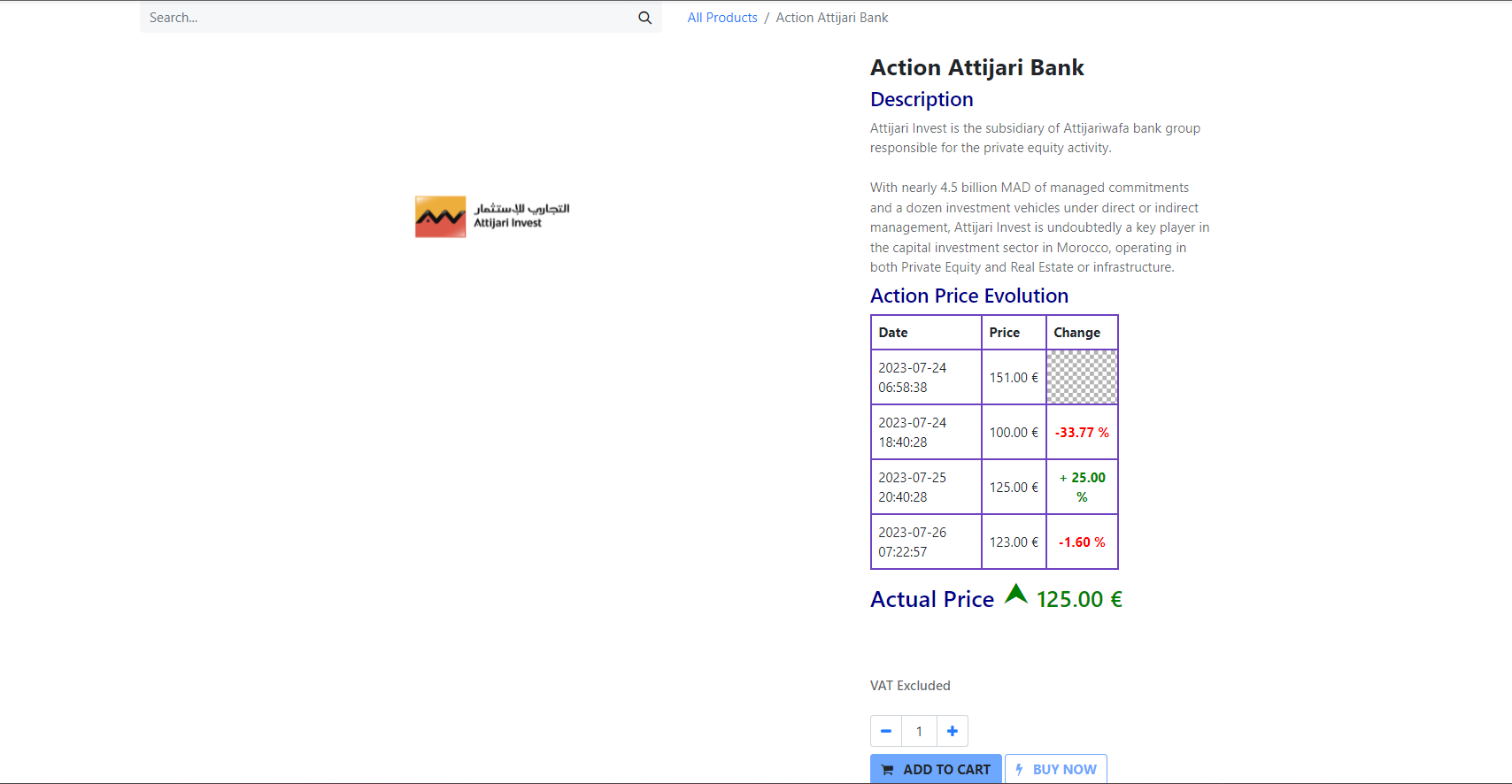Viewport: 1512px width, 784px height.
Task: Click the Actual Price label
Action: [932, 599]
